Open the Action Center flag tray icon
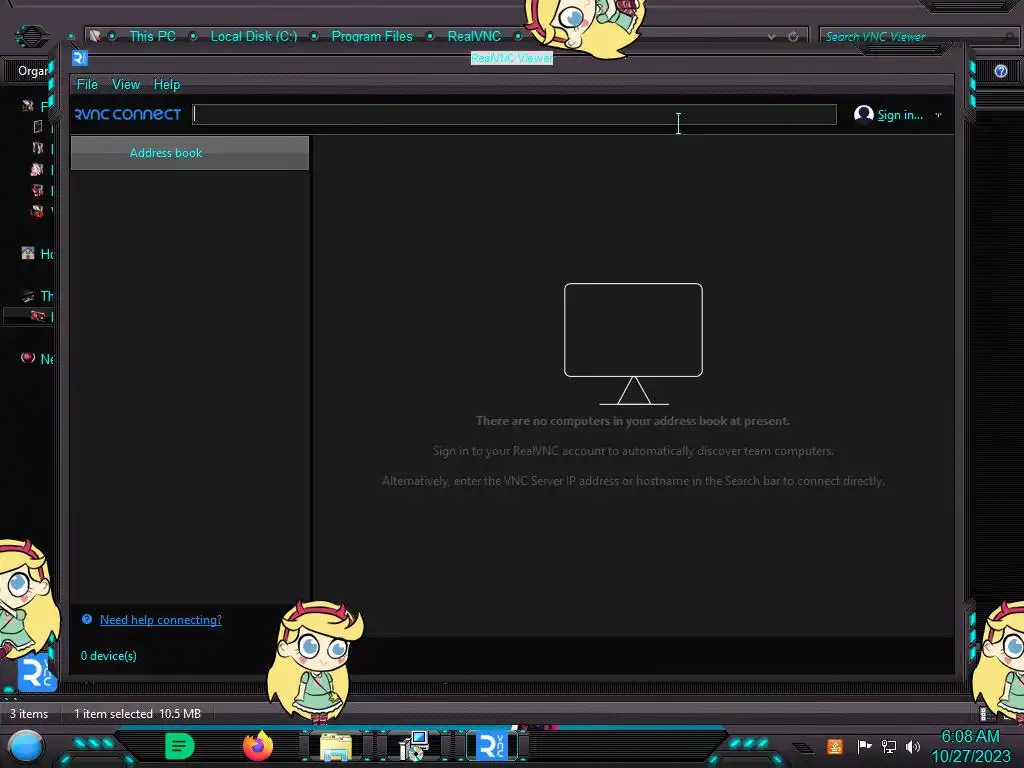 click(864, 746)
